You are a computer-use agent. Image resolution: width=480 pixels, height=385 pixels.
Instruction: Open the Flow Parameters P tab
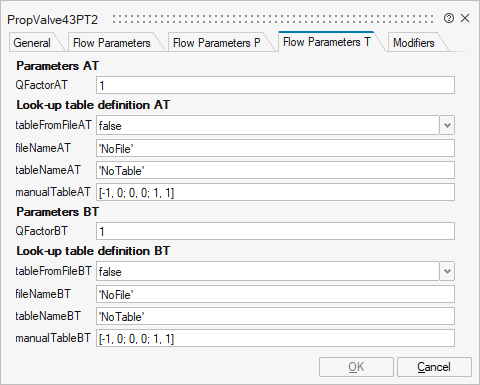point(217,43)
